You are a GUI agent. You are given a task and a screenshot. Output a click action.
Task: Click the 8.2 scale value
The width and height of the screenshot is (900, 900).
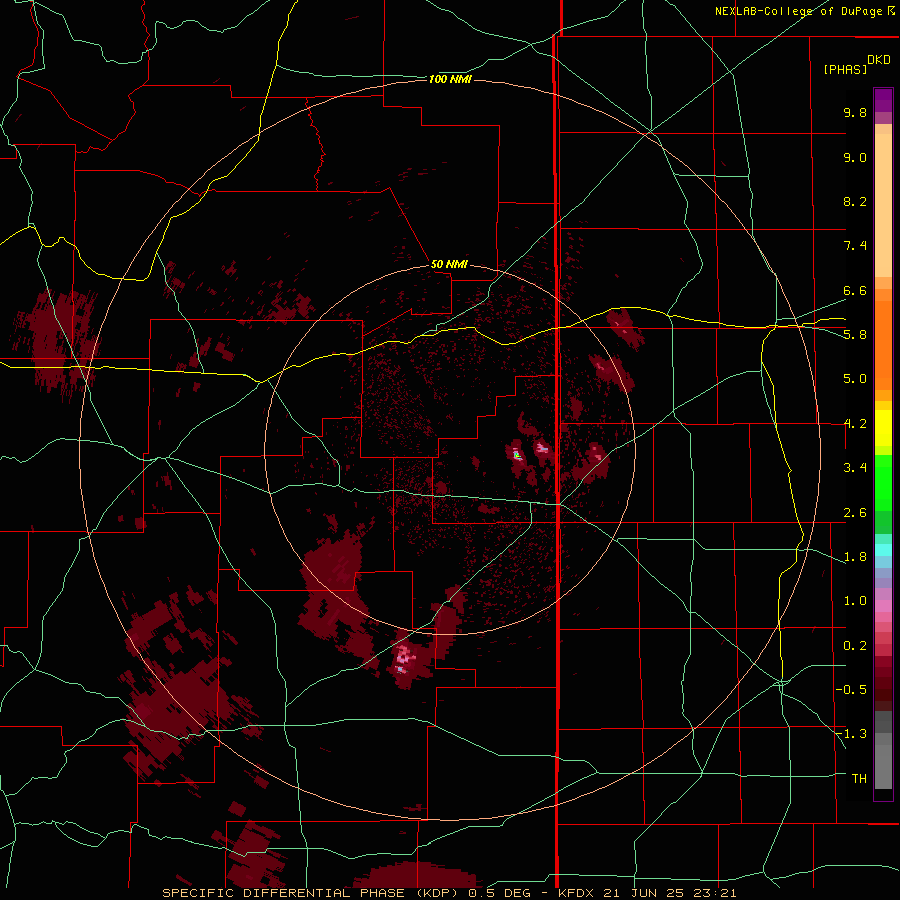tap(855, 201)
